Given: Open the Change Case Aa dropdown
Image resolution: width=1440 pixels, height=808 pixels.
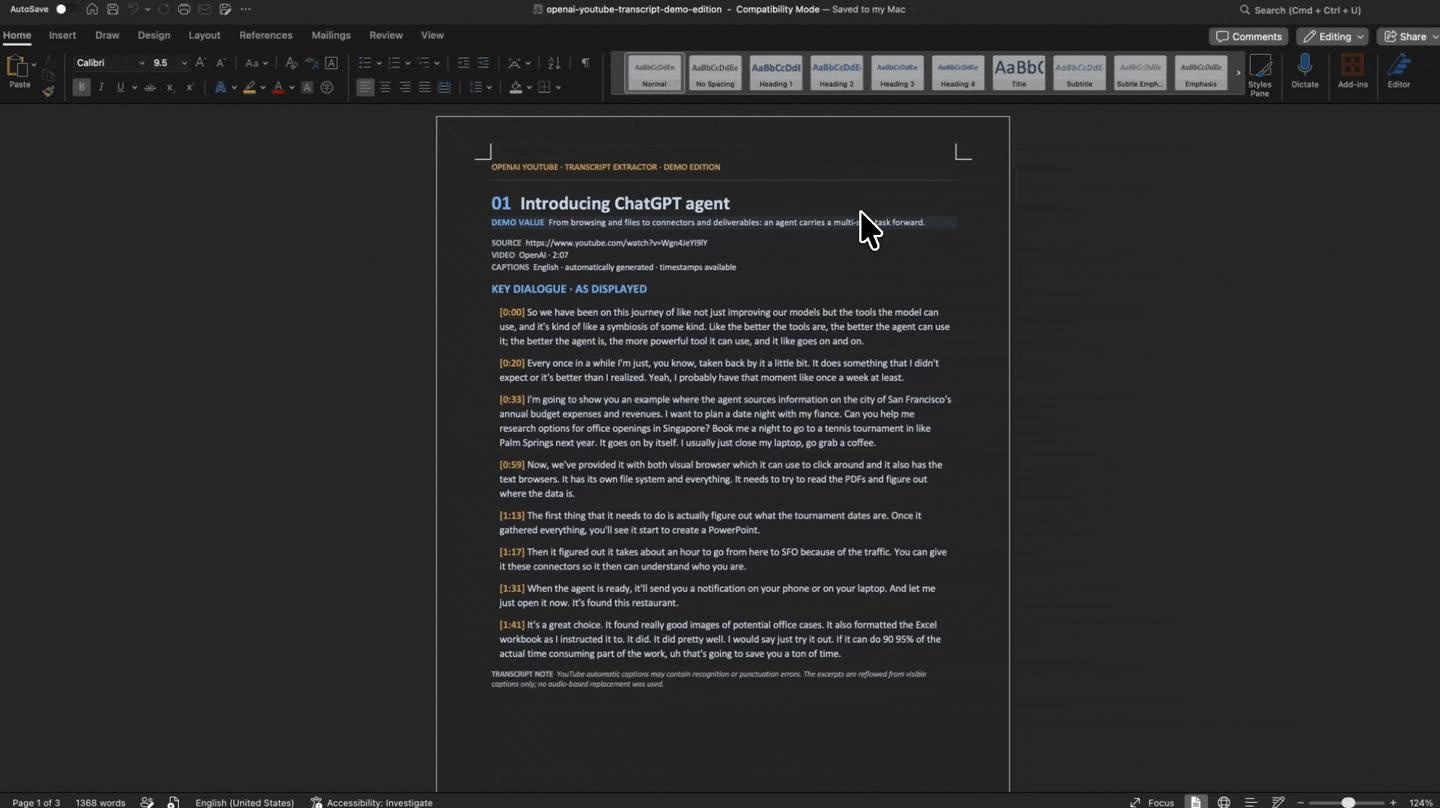Looking at the screenshot, I should coord(255,63).
